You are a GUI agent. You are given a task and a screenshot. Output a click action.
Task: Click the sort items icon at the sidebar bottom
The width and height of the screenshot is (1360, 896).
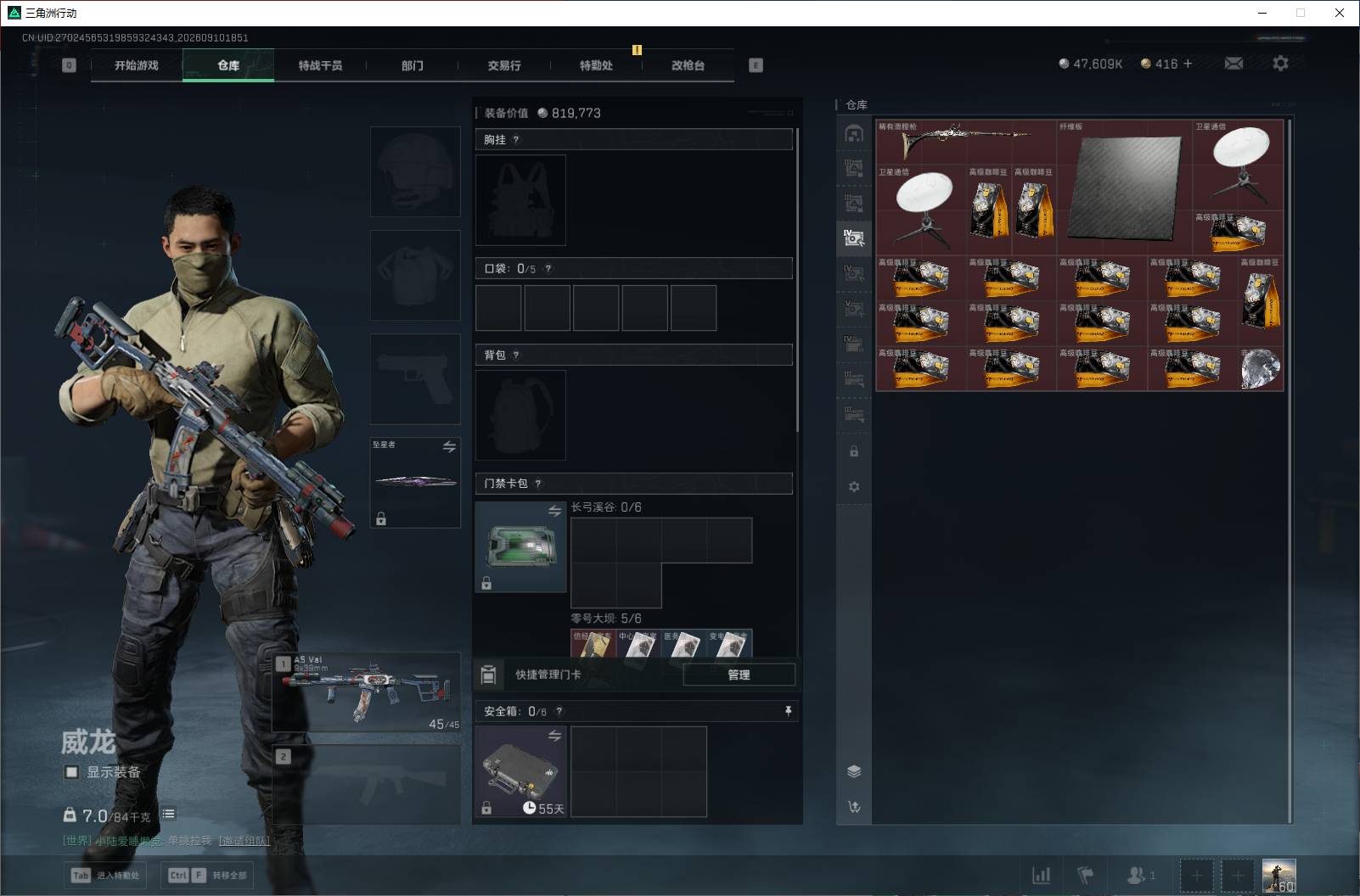[854, 807]
